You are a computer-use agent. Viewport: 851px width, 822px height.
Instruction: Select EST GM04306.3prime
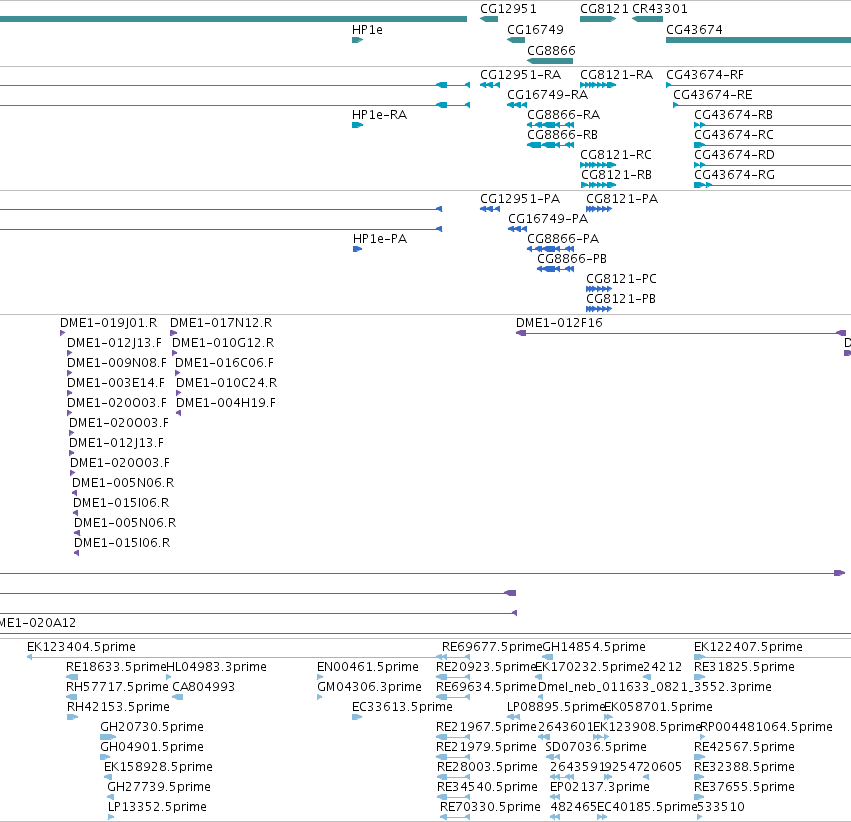click(x=369, y=687)
